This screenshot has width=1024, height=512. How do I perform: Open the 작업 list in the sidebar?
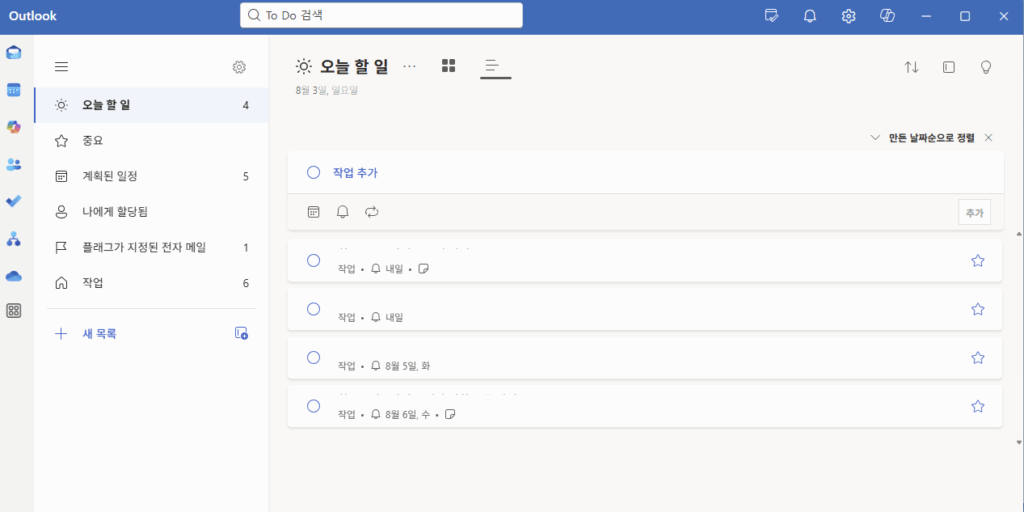tap(152, 283)
